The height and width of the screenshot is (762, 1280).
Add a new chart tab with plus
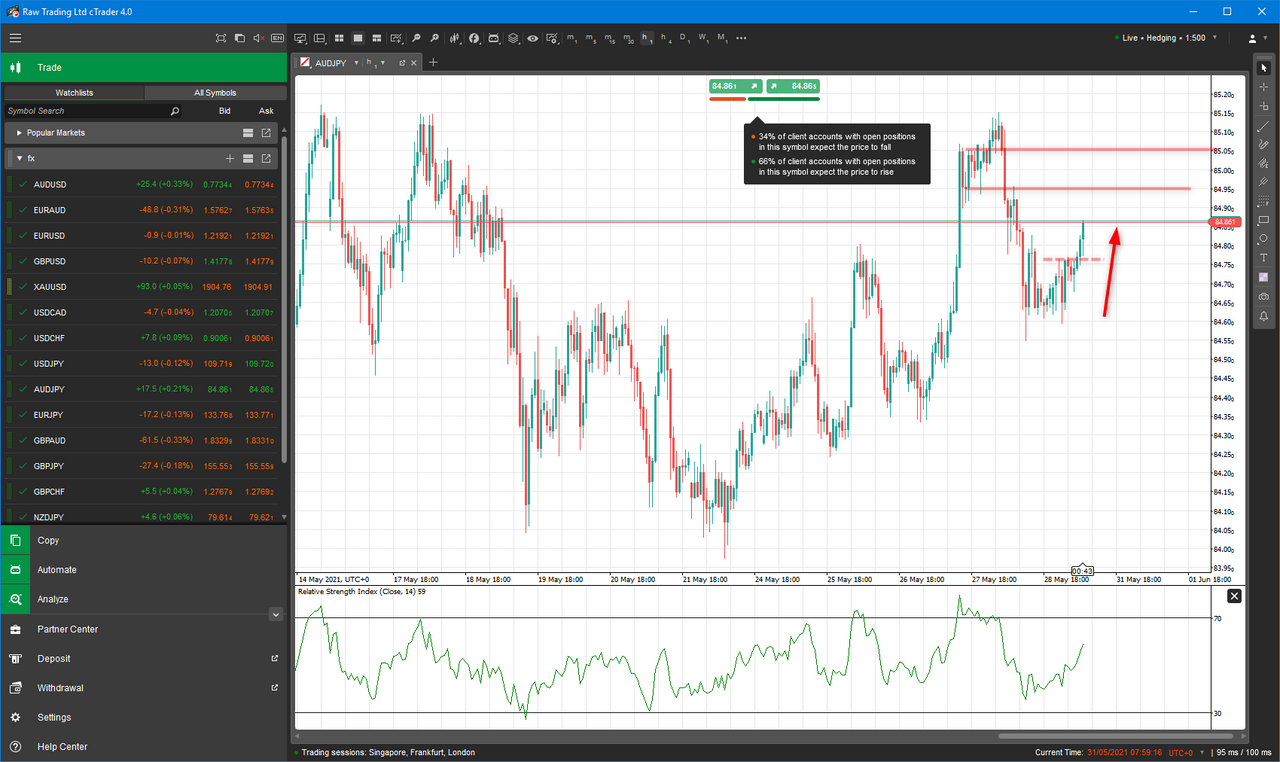tap(433, 62)
